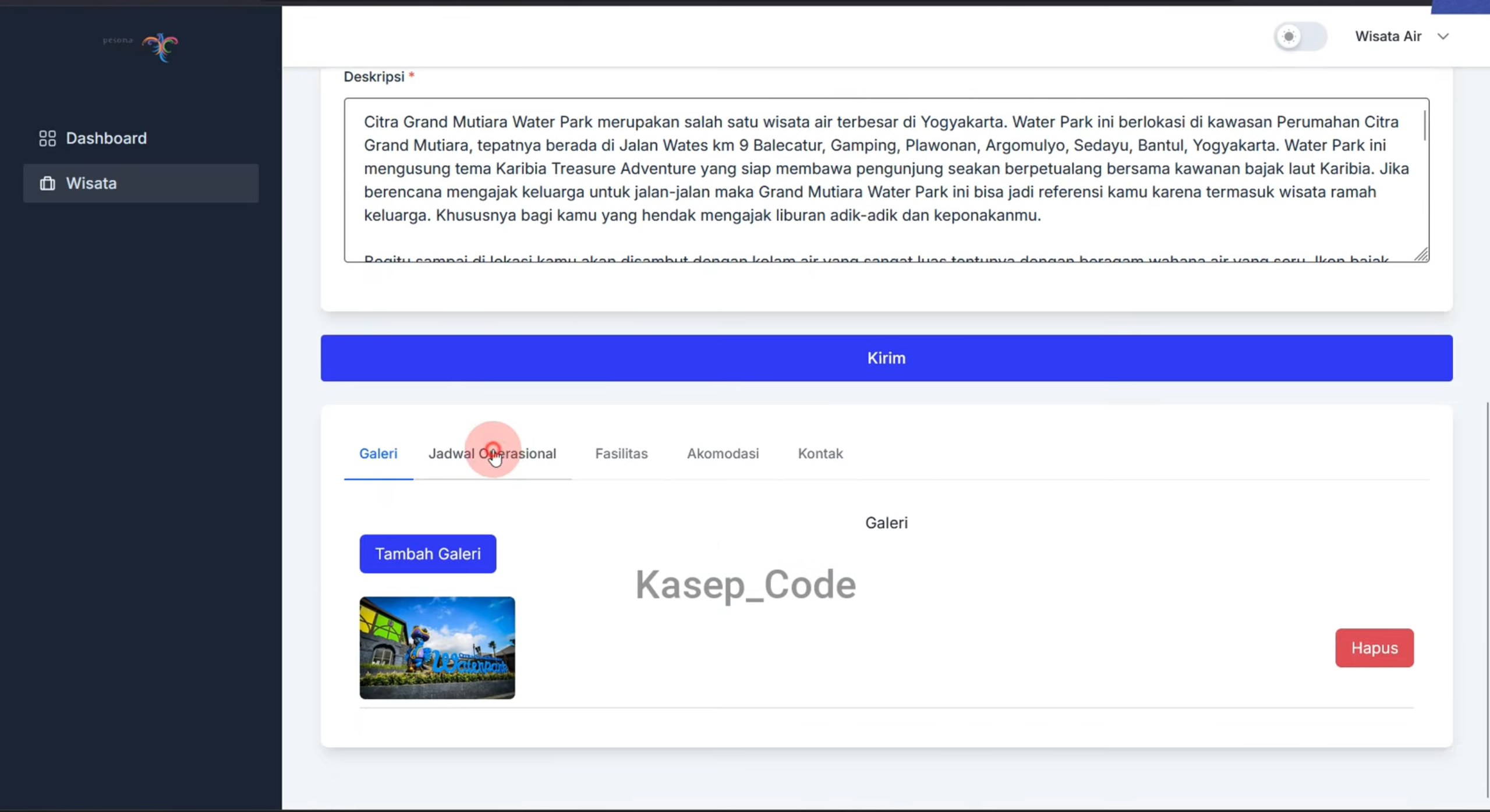Click inside the Deskripsi text area
Screen dimensions: 1490x812
pos(886,180)
